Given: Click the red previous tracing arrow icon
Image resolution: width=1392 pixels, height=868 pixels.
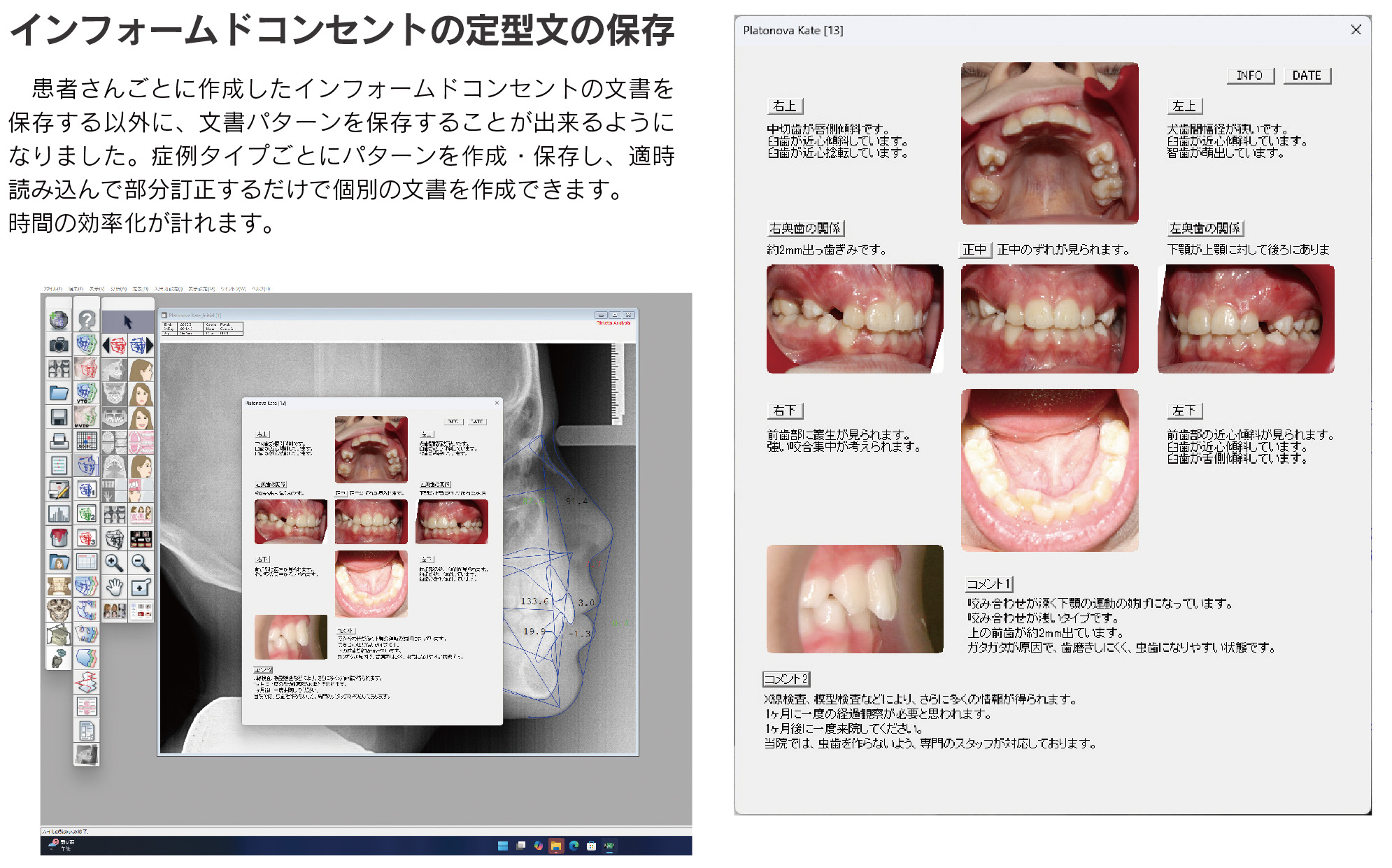Looking at the screenshot, I should [115, 346].
